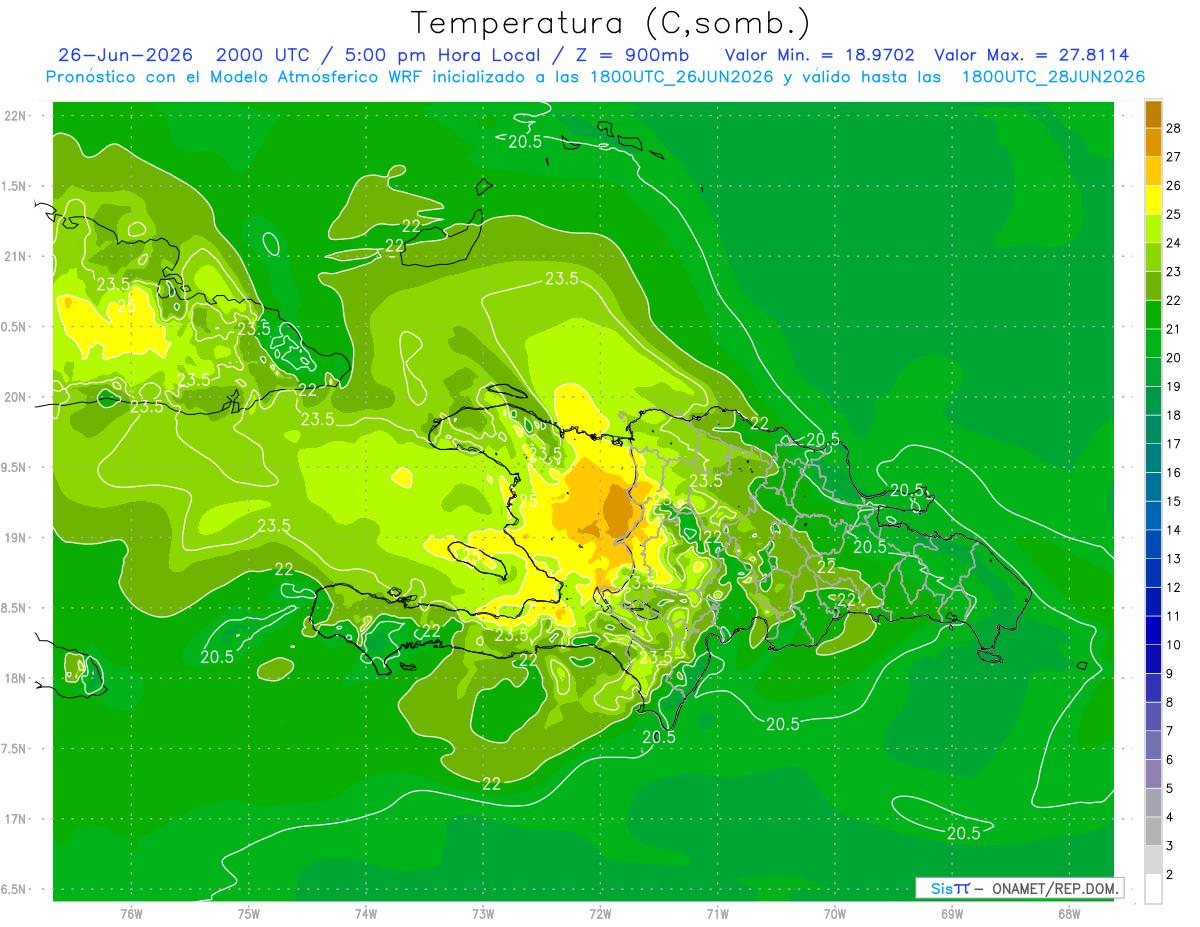Screen dimensions: 1200x927
Task: Click the '2000 UTC' time text
Action: [x=263, y=55]
